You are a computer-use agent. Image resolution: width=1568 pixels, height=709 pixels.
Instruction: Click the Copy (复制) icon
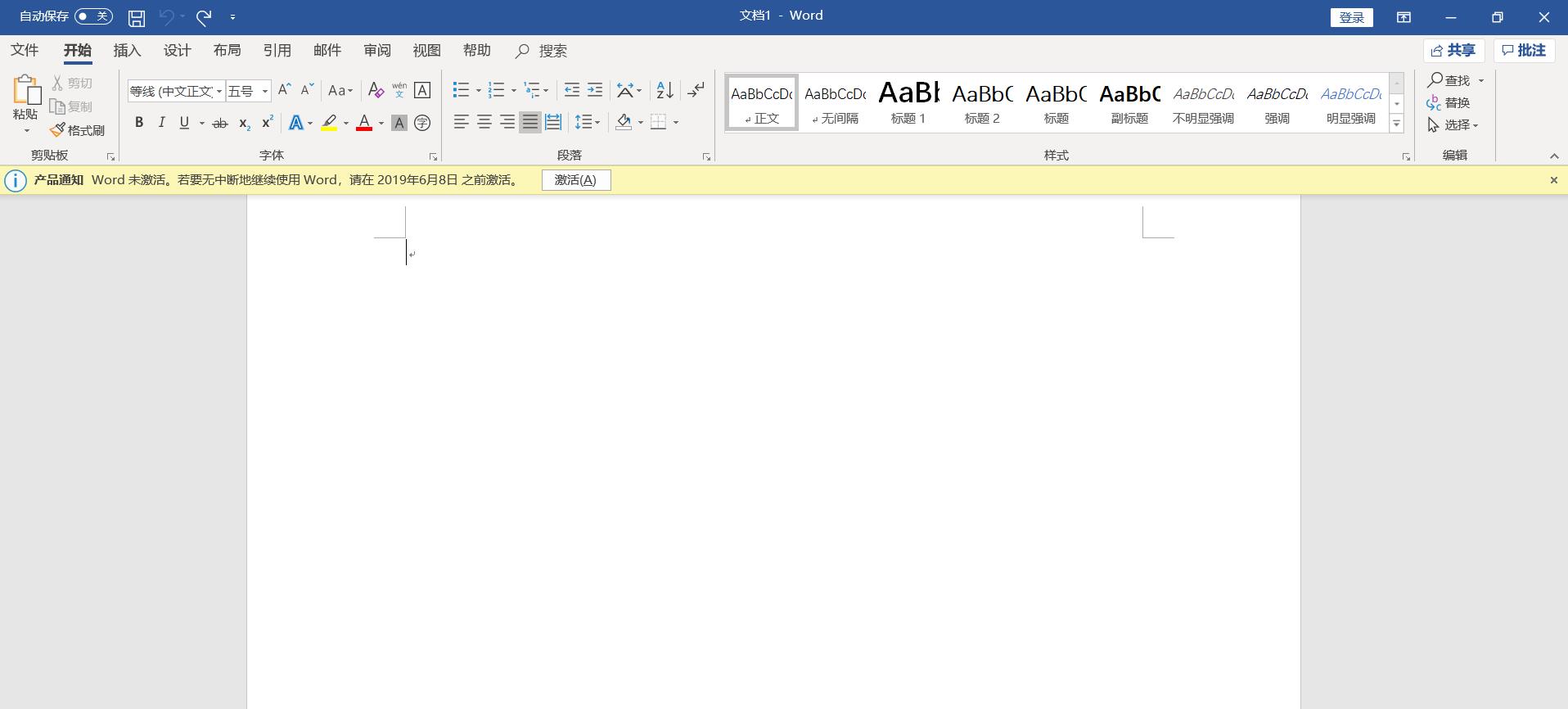57,106
